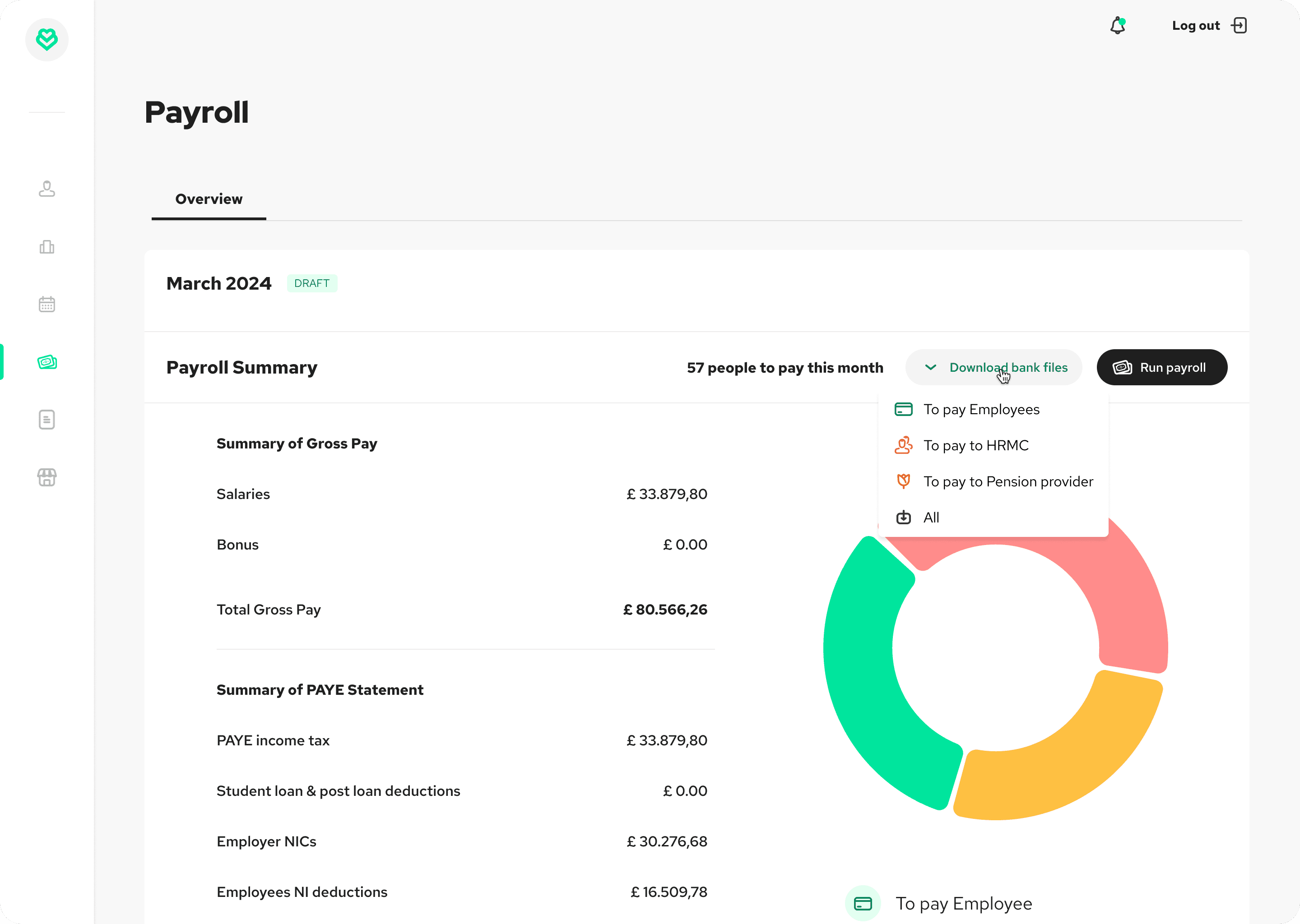Screen dimensions: 1300x924
Task: Select All bank files option
Action: pyautogui.click(x=931, y=517)
